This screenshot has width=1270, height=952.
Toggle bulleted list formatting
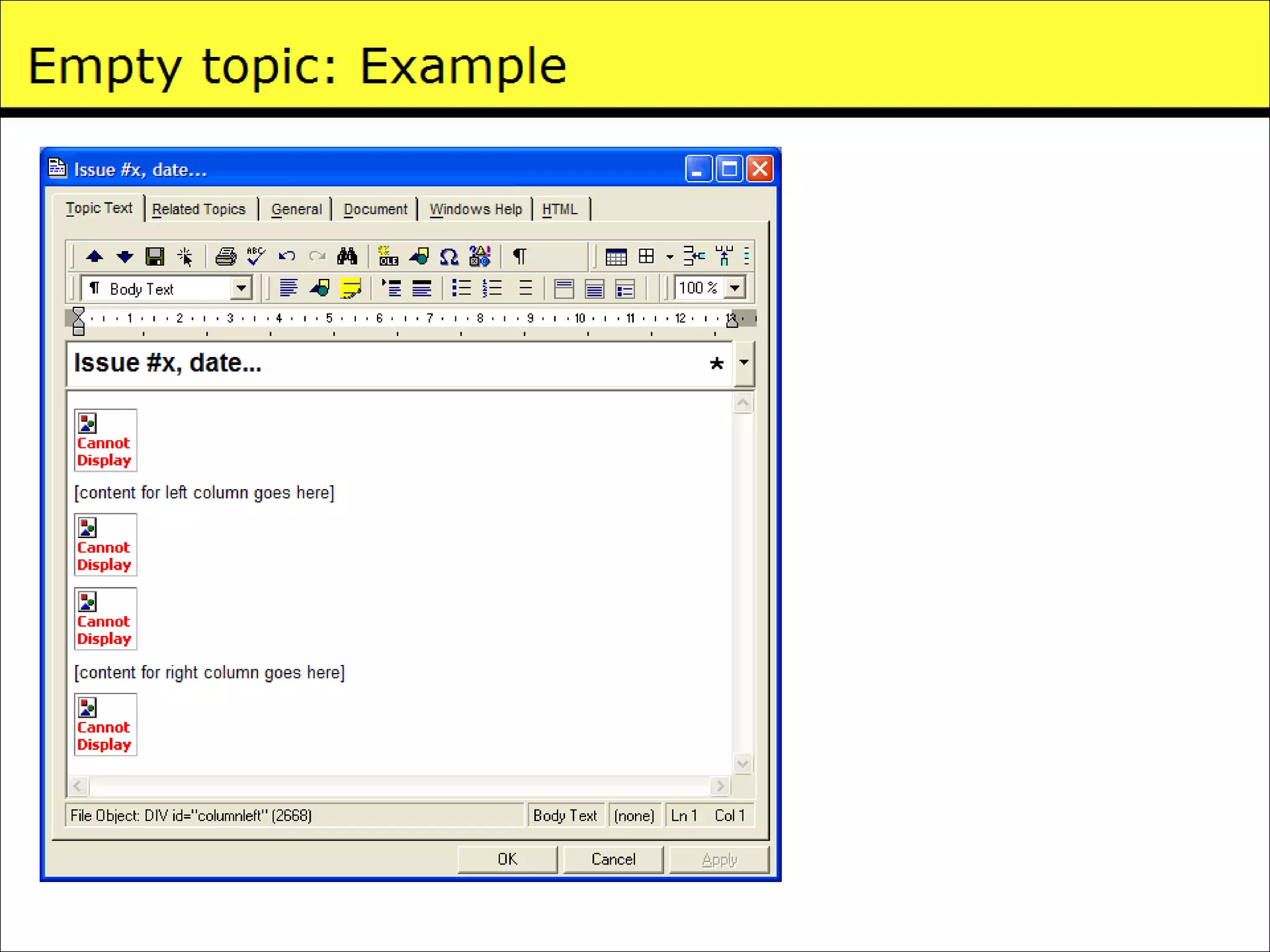461,288
